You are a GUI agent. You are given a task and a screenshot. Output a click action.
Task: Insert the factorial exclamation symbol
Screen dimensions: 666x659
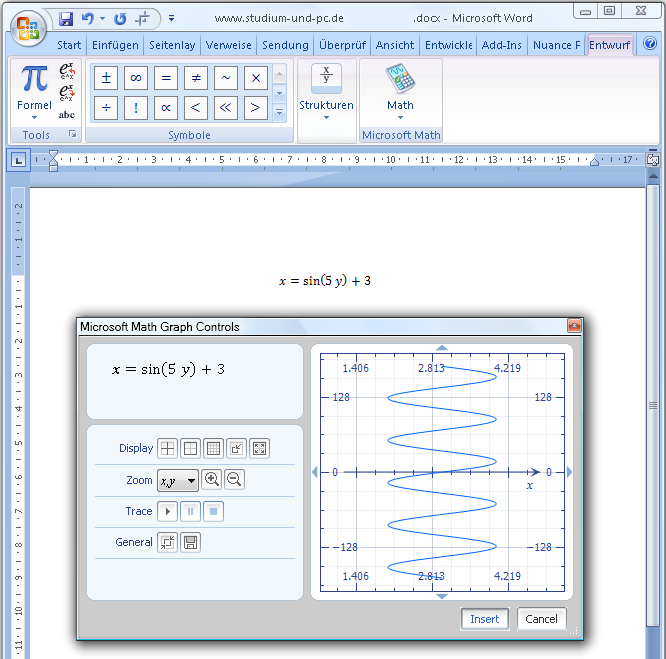pos(136,108)
